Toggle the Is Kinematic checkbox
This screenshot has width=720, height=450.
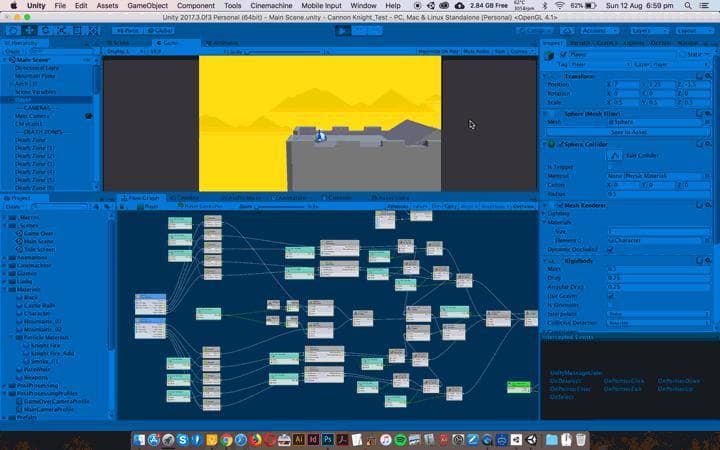610,305
